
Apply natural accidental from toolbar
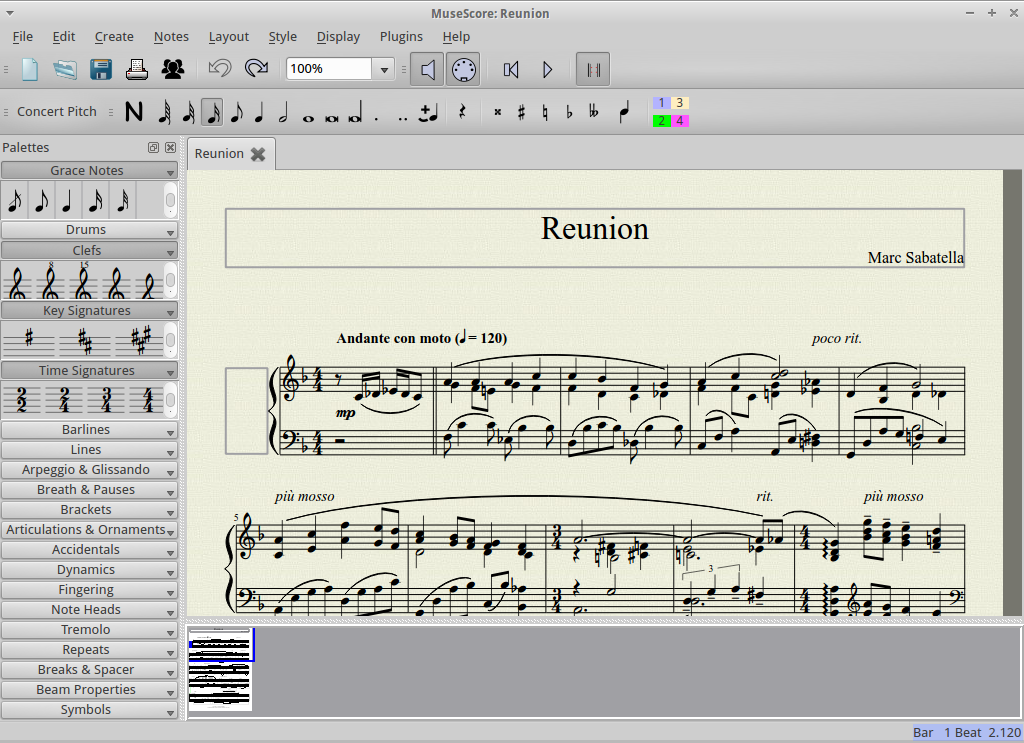click(x=545, y=112)
